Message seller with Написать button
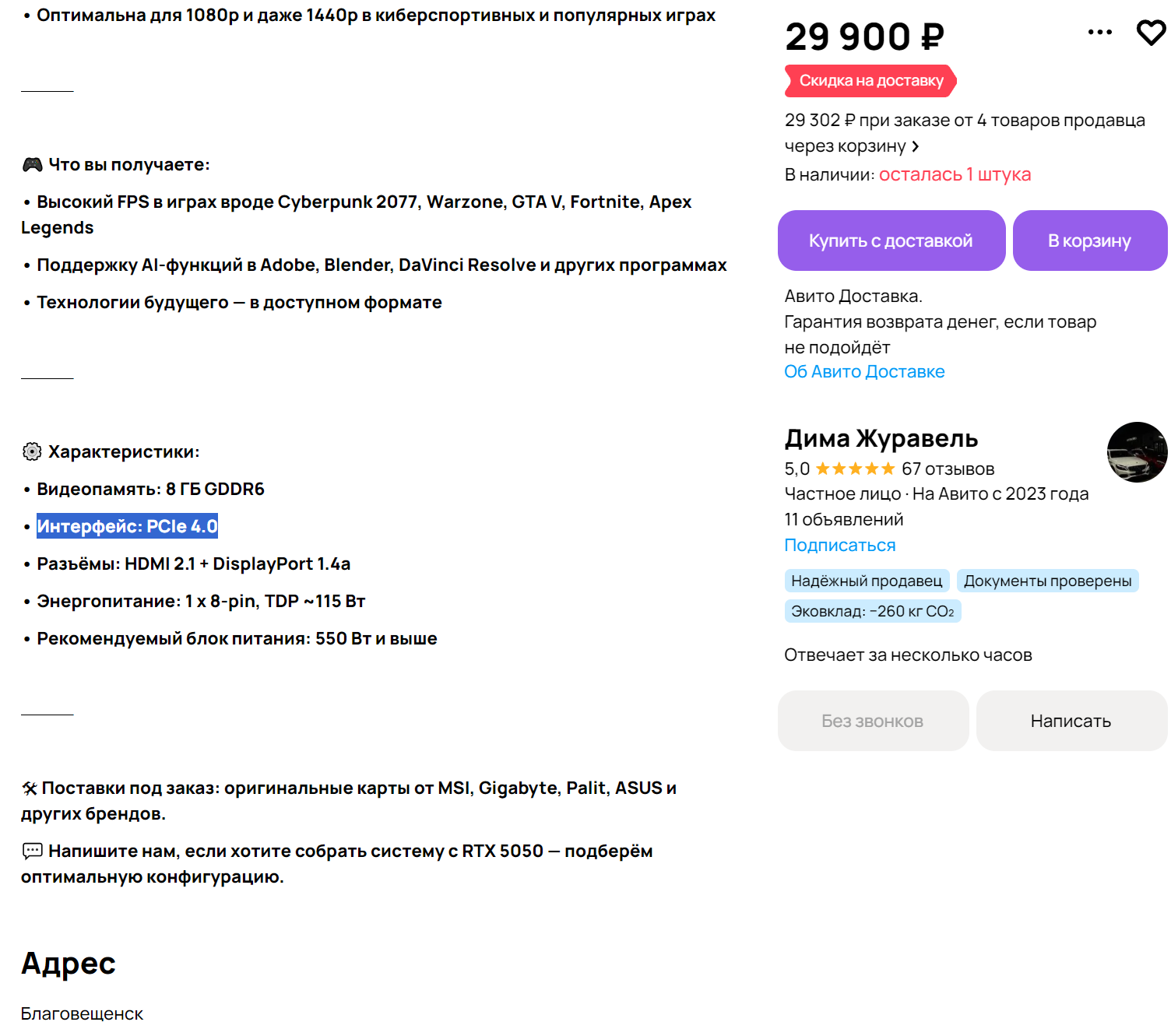 [1072, 721]
